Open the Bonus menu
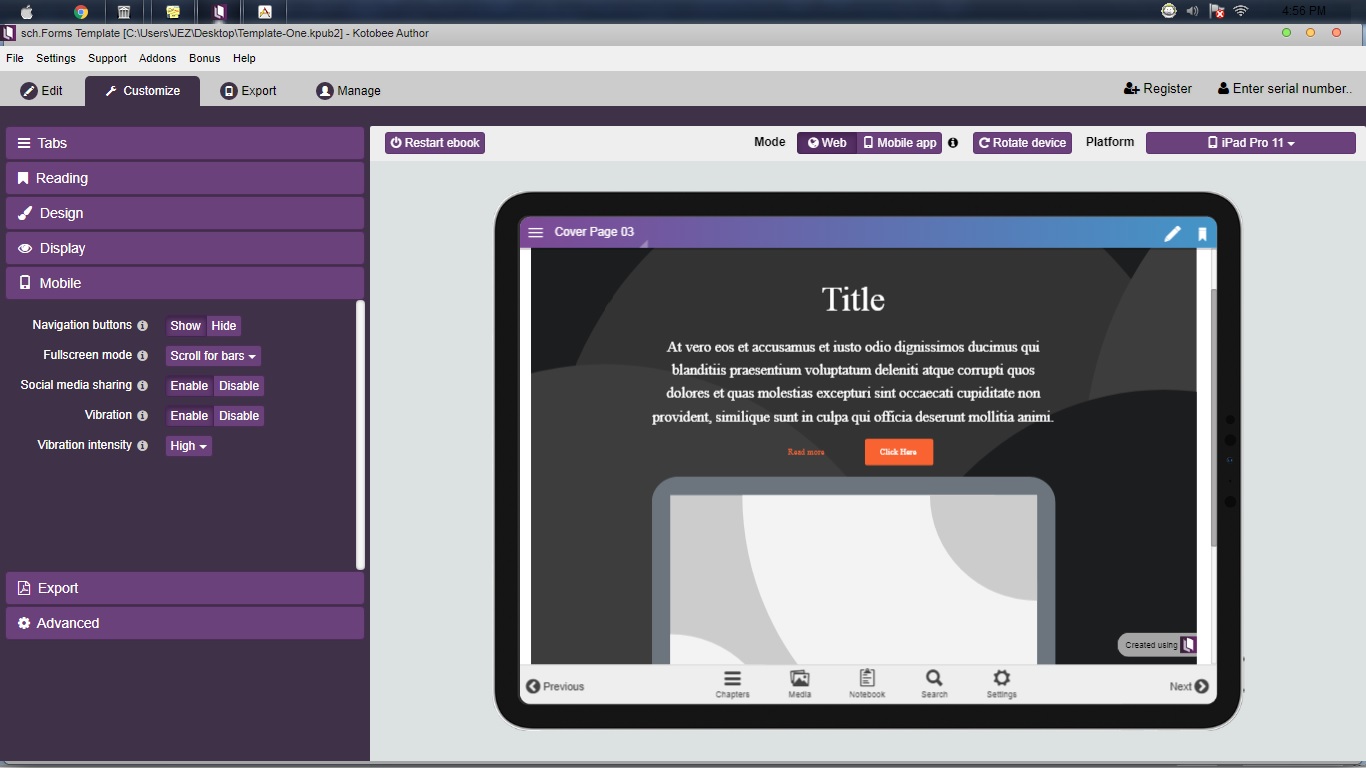The height and width of the screenshot is (768, 1366). coord(205,58)
